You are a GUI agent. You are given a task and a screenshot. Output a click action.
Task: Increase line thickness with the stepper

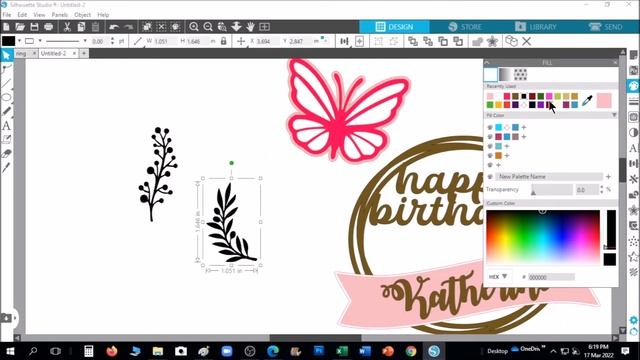pyautogui.click(x=113, y=39)
